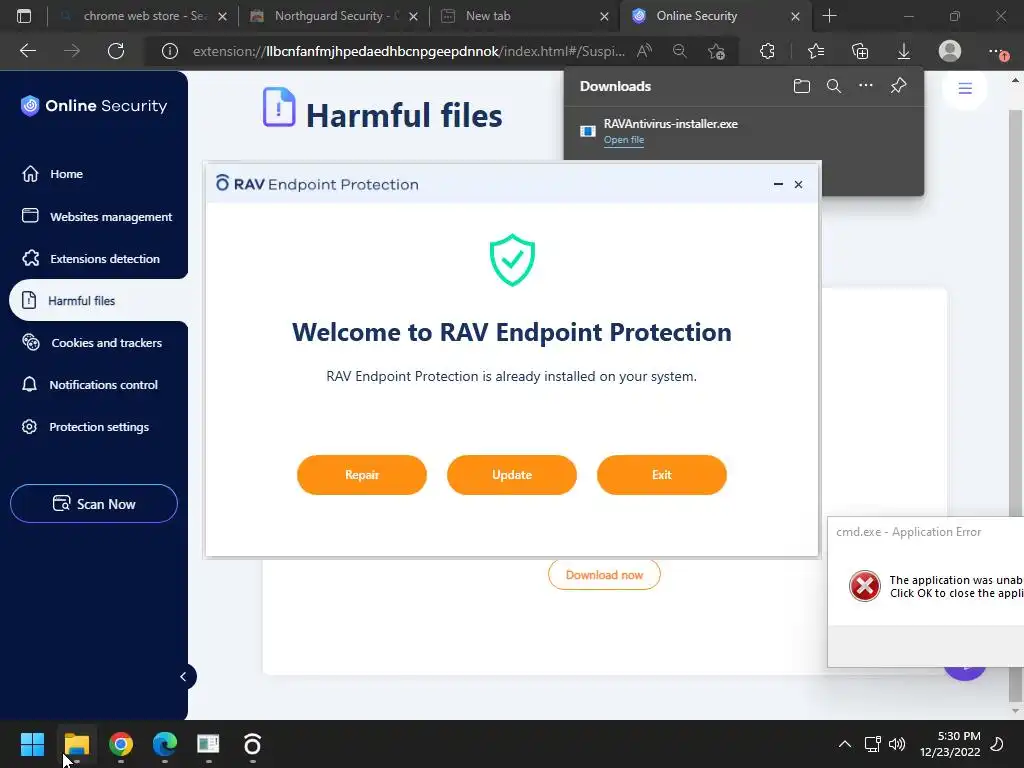Open the browser profile avatar
Image resolution: width=1024 pixels, height=768 pixels.
click(x=950, y=51)
